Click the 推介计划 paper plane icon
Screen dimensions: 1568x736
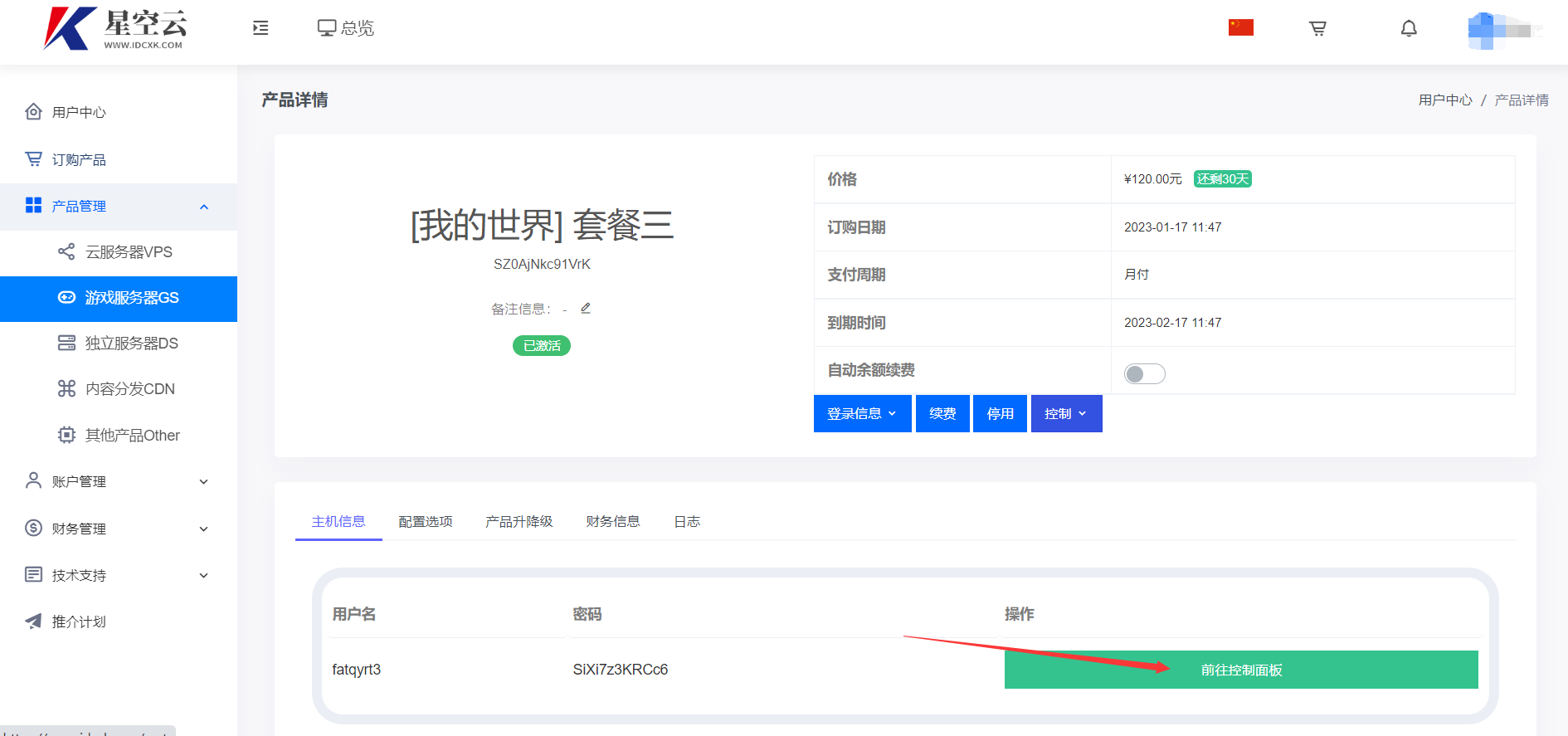coord(33,621)
